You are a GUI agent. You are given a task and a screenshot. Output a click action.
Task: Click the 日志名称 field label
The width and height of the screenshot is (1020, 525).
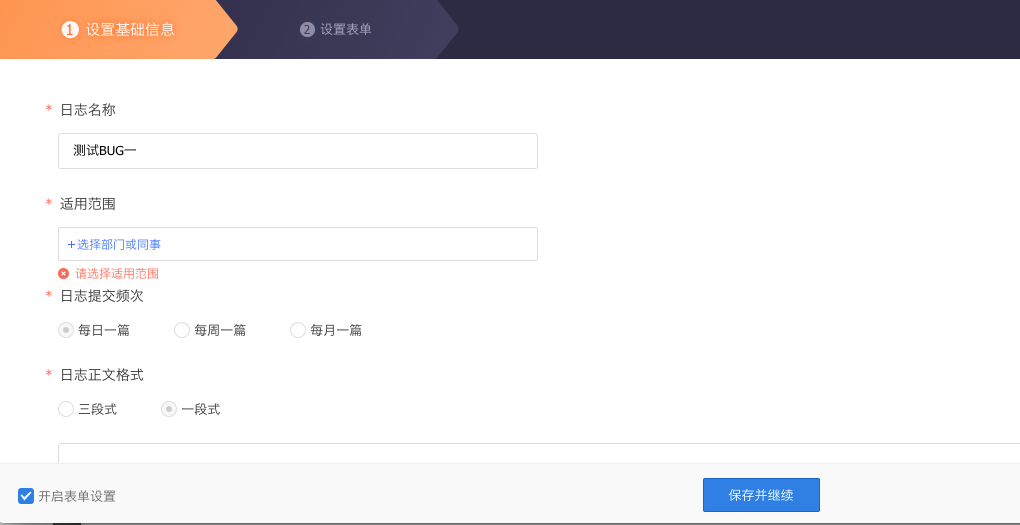click(88, 110)
